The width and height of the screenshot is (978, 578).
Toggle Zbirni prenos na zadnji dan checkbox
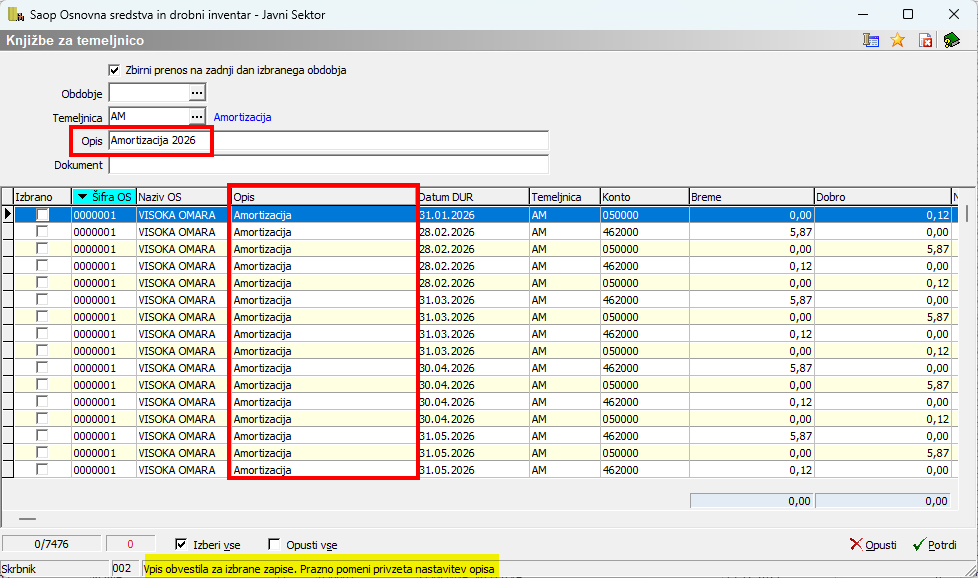click(114, 70)
